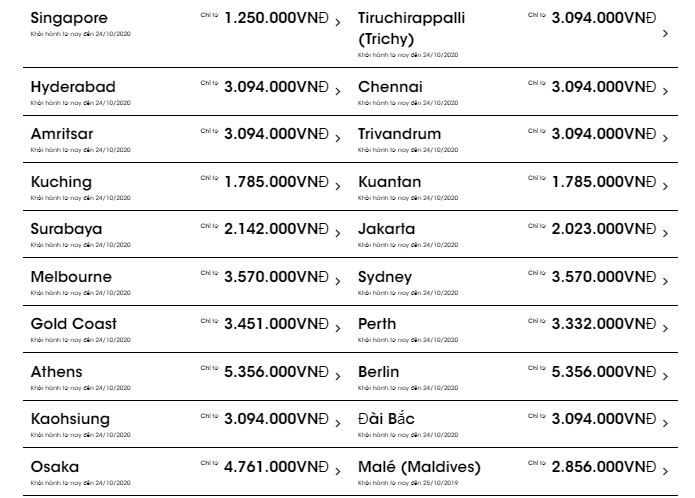Select the chevron for Malé (Maldives) fare
Viewport: 695px width, 498px height.
point(665,471)
